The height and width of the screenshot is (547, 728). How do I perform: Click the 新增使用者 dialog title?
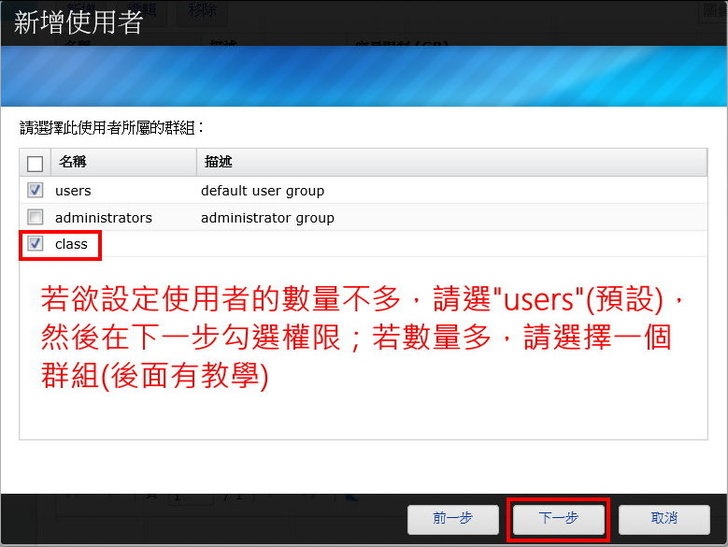point(78,23)
